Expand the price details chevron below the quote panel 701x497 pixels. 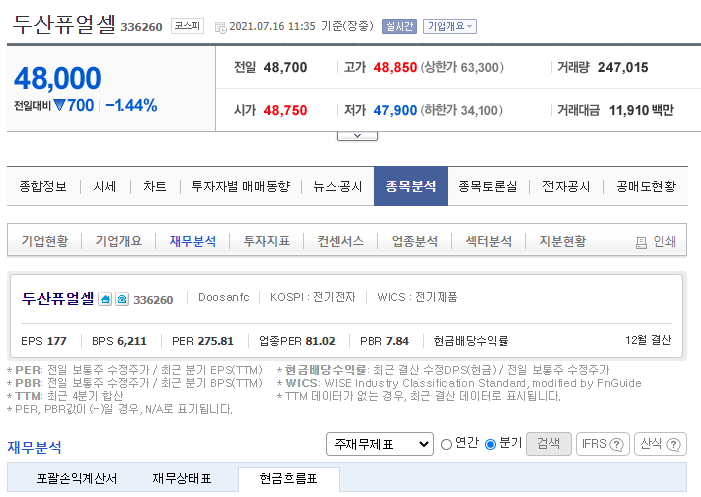357,136
